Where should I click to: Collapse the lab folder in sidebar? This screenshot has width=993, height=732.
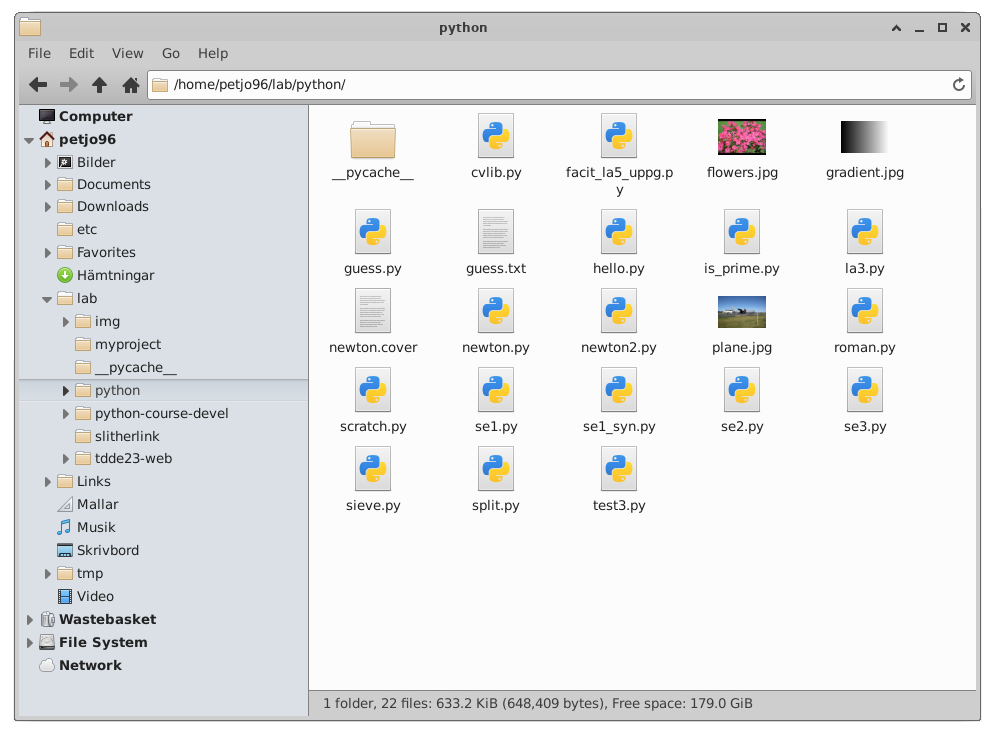click(47, 299)
